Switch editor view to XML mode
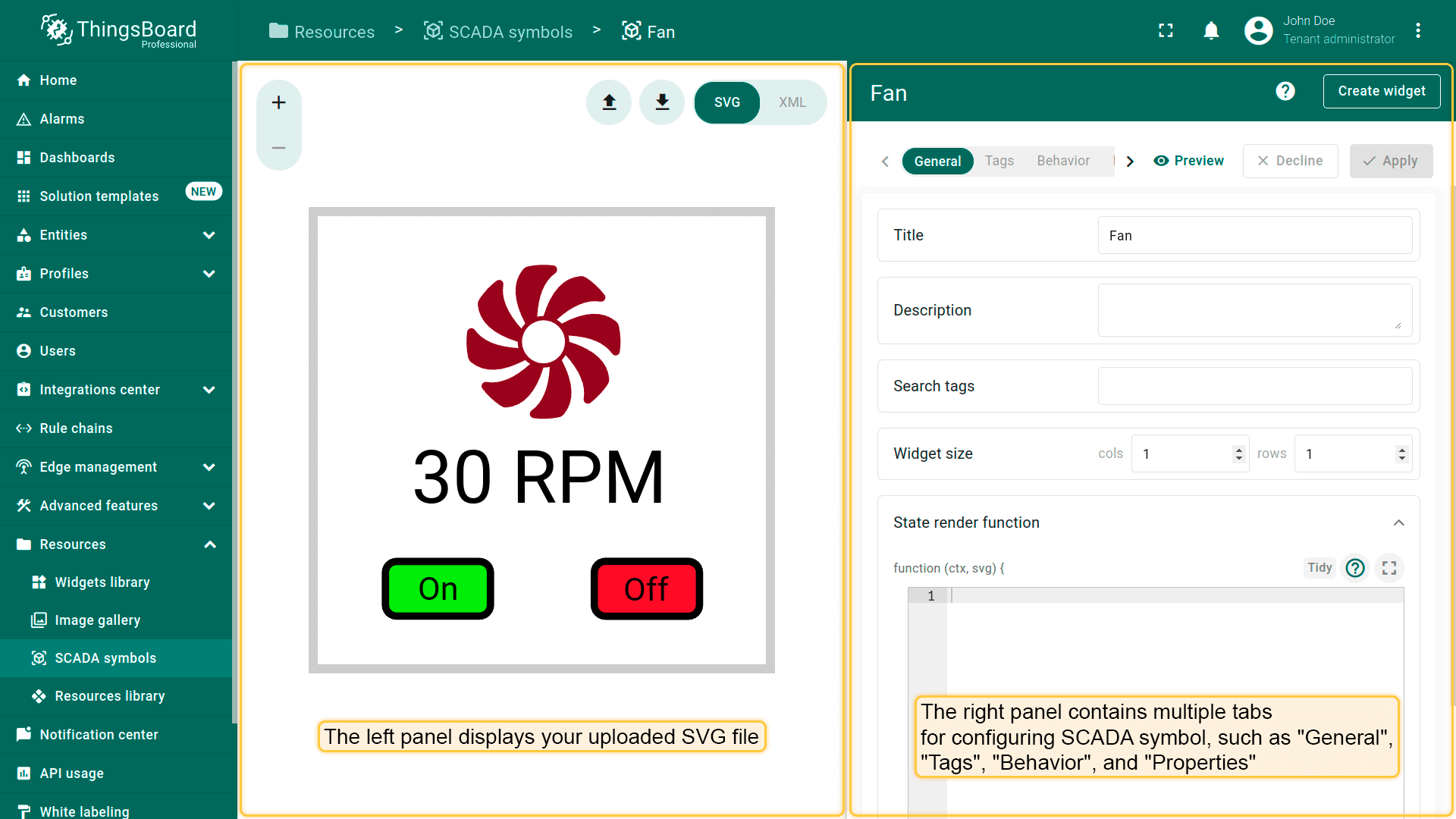This screenshot has height=819, width=1456. [x=792, y=102]
